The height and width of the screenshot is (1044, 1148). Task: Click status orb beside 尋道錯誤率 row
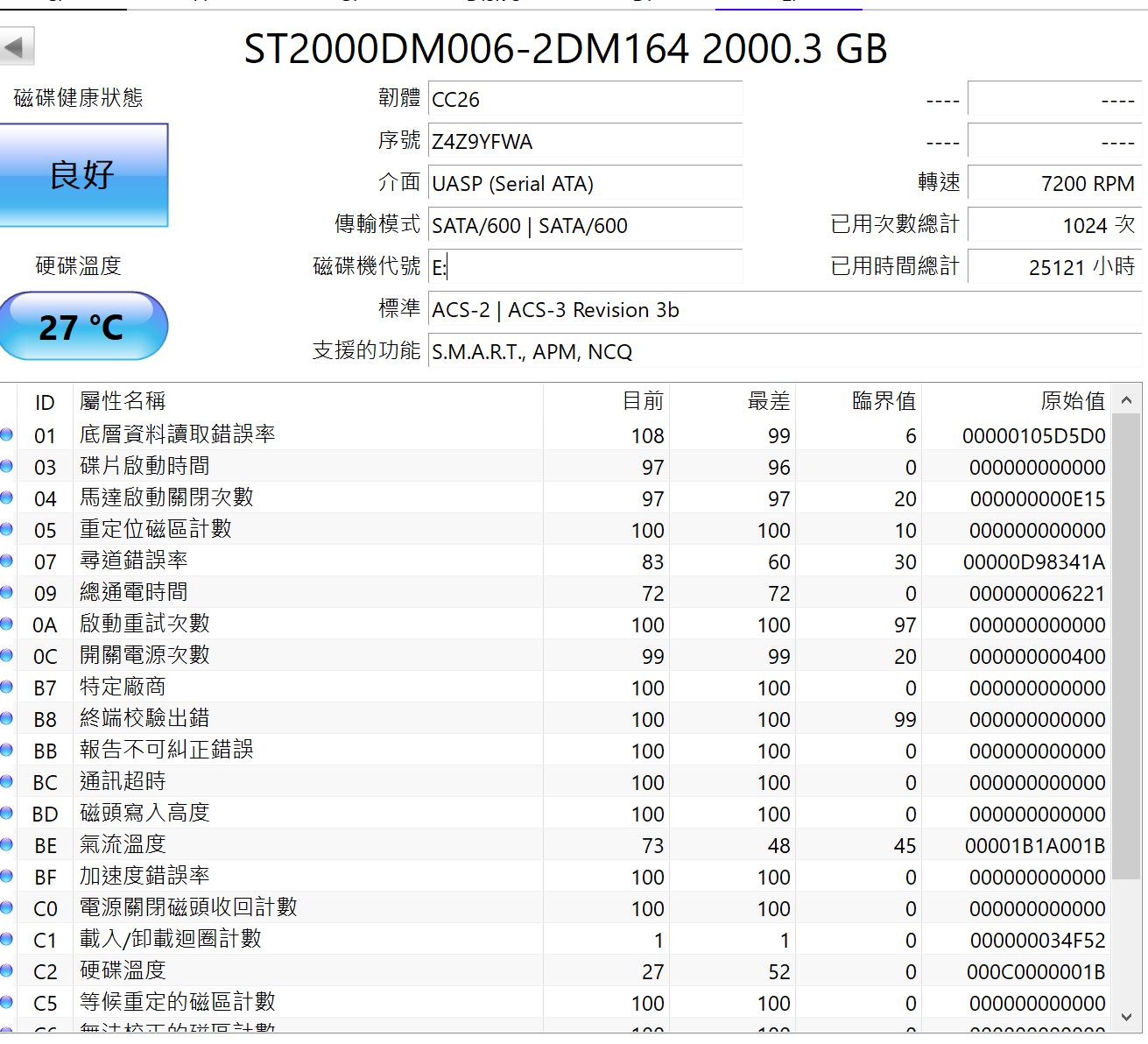tap(7, 561)
